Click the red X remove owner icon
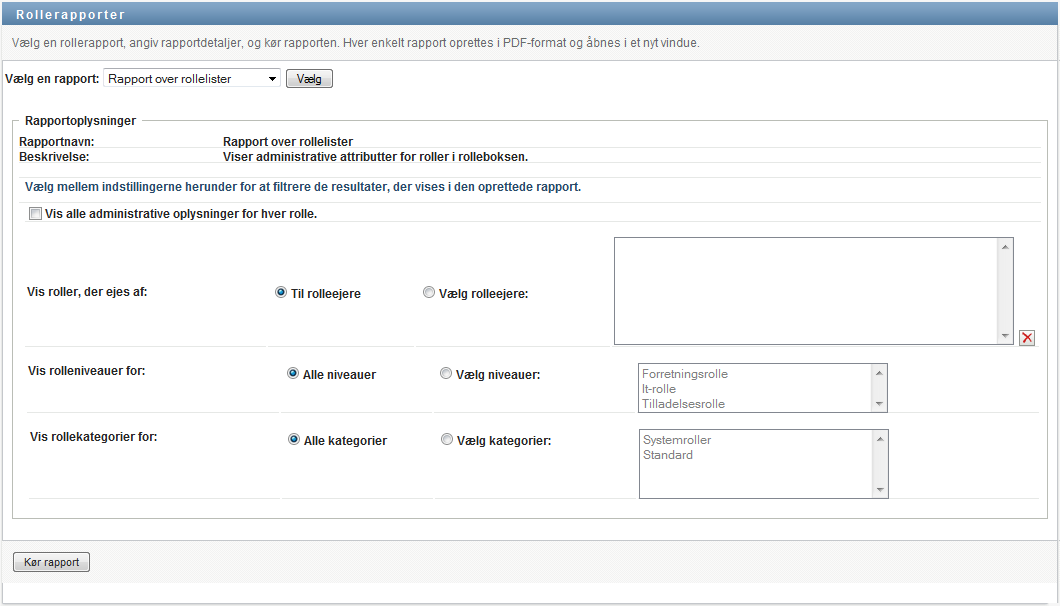This screenshot has width=1060, height=606. pyautogui.click(x=1027, y=338)
